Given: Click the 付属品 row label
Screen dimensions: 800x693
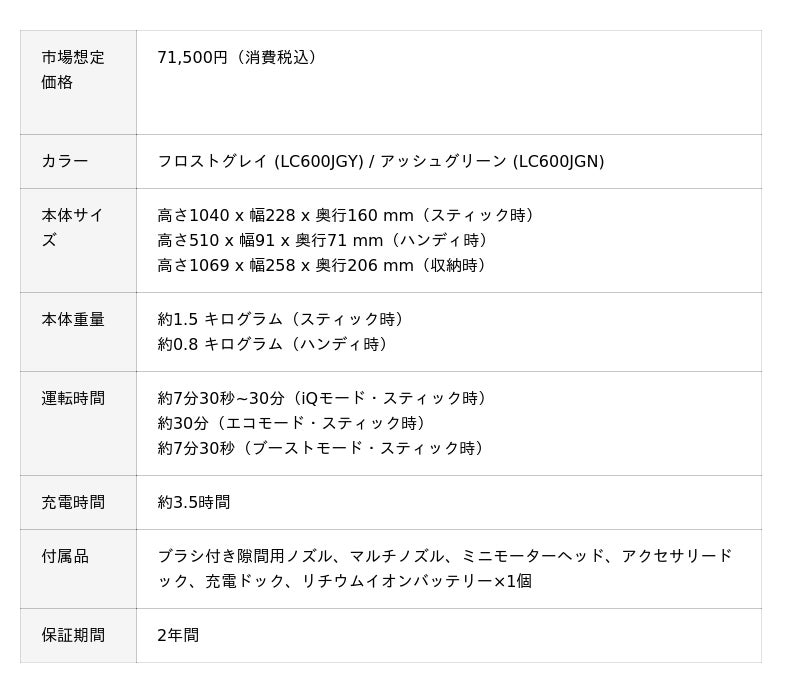Looking at the screenshot, I should [x=64, y=556].
